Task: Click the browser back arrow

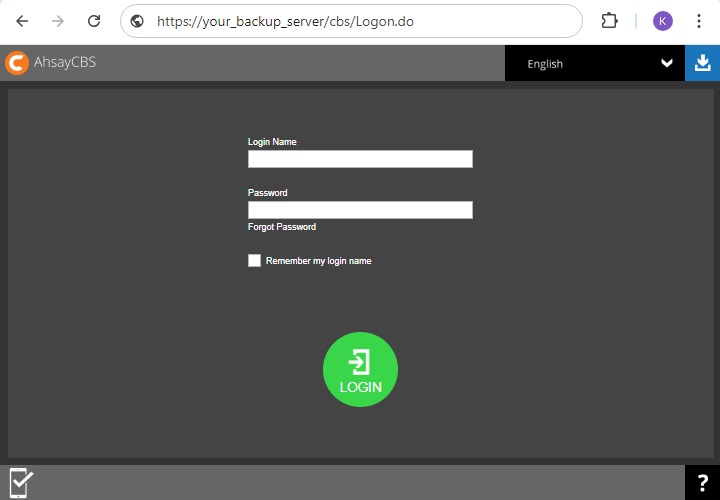Action: click(x=22, y=21)
